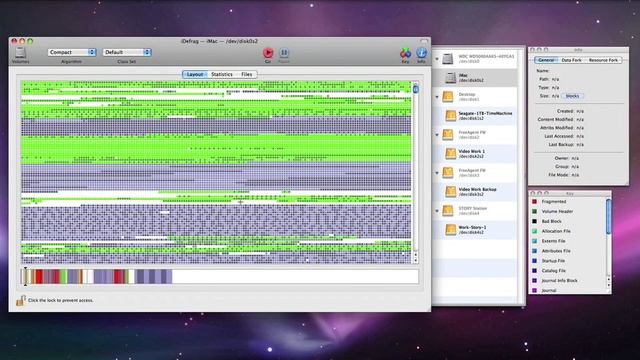Click the Extents File swatch in Key
Image resolution: width=640 pixels, height=360 pixels.
534,241
